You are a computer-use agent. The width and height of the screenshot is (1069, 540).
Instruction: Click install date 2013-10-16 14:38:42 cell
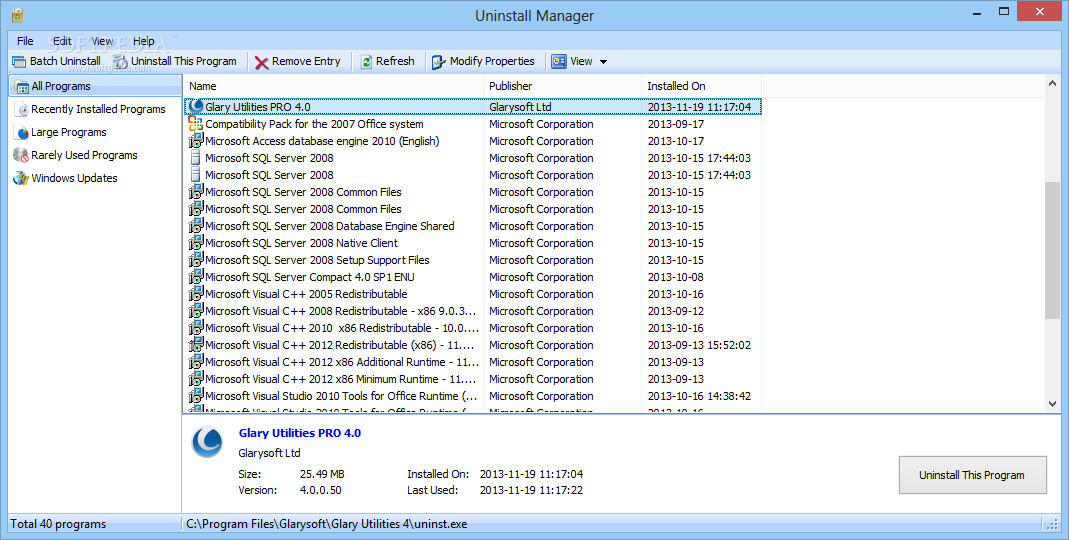click(x=699, y=396)
